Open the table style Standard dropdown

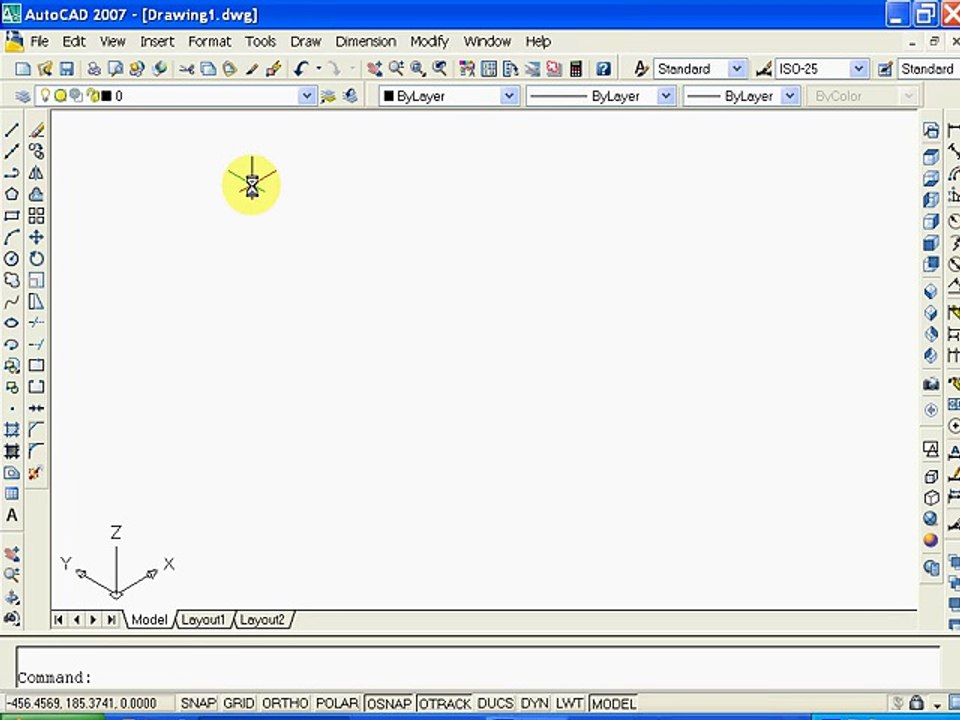pos(928,69)
